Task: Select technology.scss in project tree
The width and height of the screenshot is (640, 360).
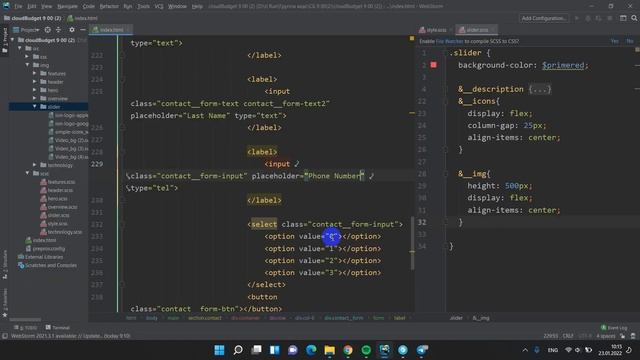Action: pyautogui.click(x=61, y=232)
